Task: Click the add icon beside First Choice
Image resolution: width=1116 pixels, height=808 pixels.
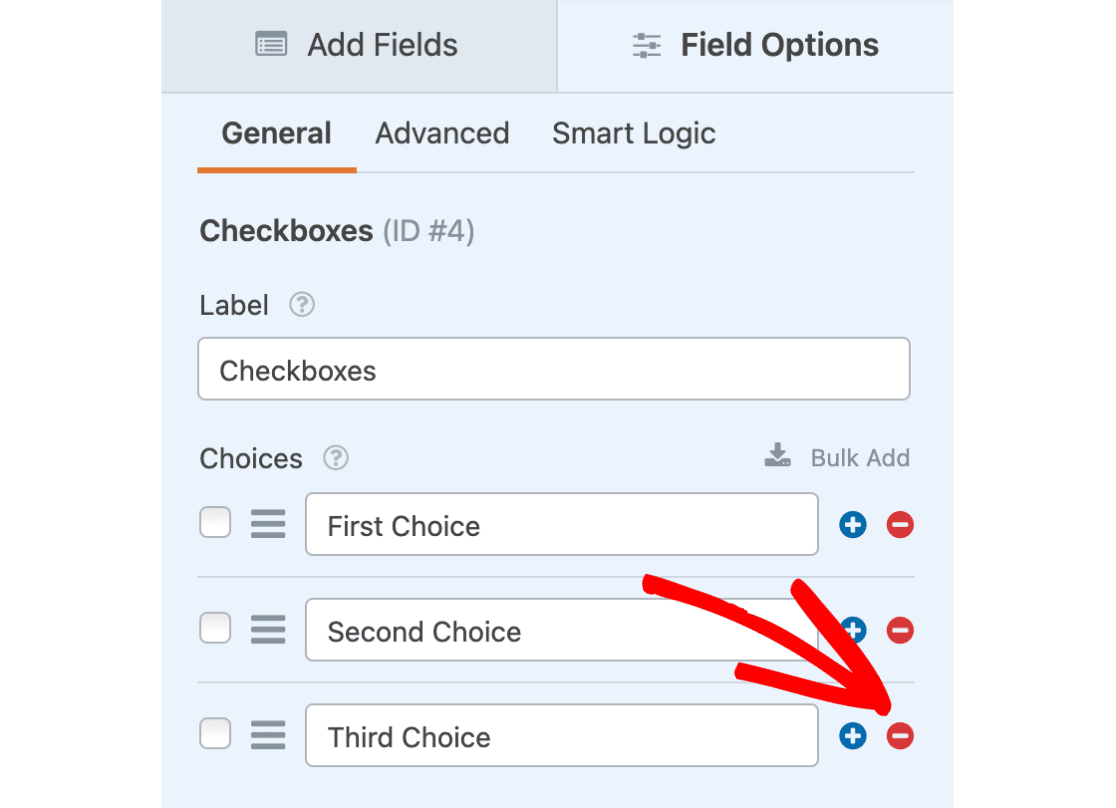Action: 852,524
